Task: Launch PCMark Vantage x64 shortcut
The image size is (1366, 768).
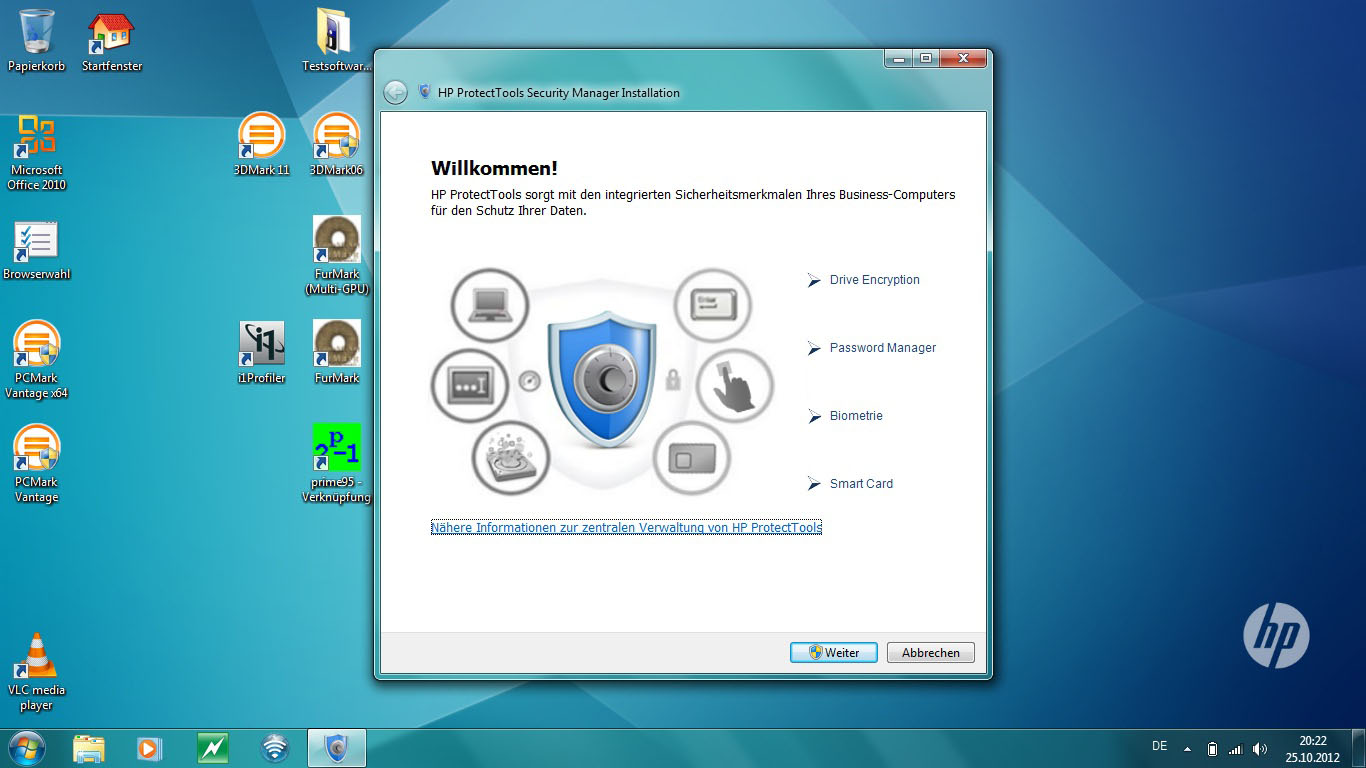Action: coord(37,360)
